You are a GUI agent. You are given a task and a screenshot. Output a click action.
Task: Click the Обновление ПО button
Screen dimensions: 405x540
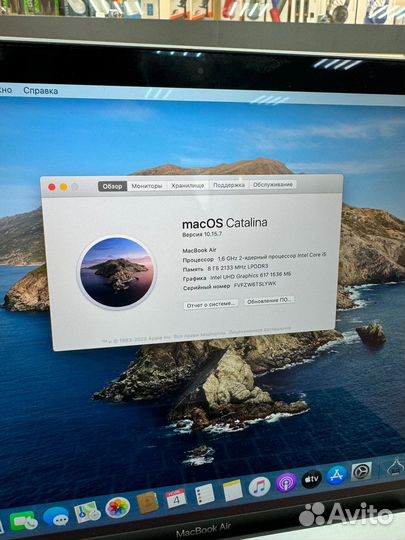pyautogui.click(x=269, y=300)
